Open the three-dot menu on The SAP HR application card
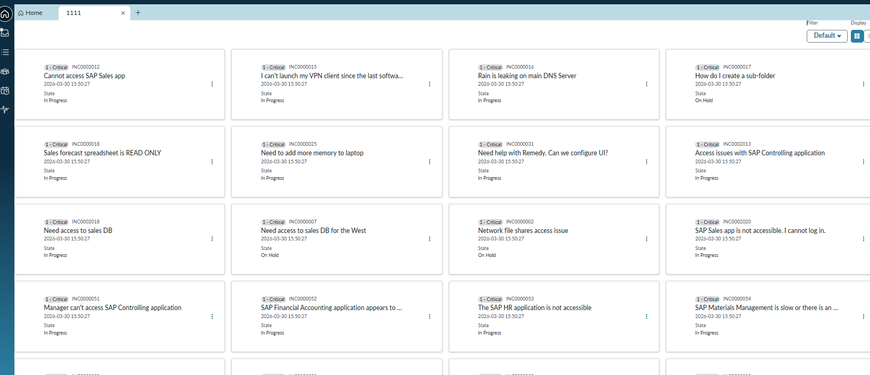 646,316
